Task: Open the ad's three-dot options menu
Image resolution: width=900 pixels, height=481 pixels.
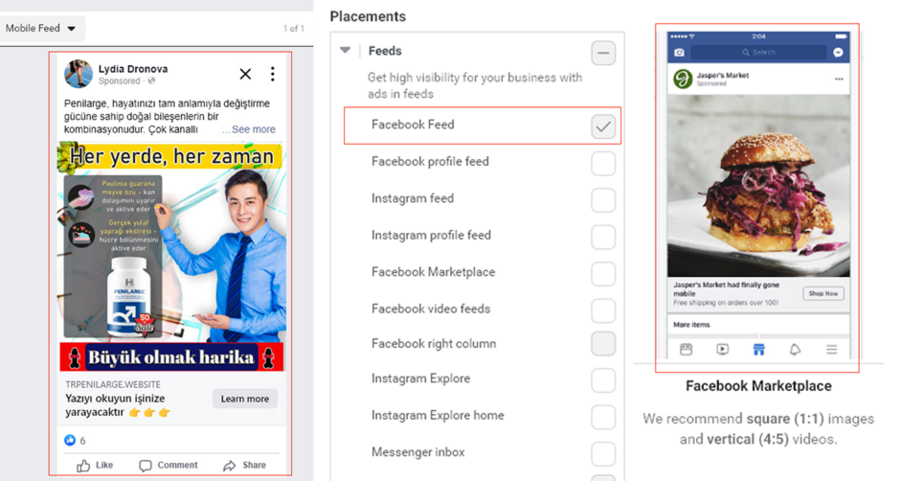Action: [x=273, y=74]
